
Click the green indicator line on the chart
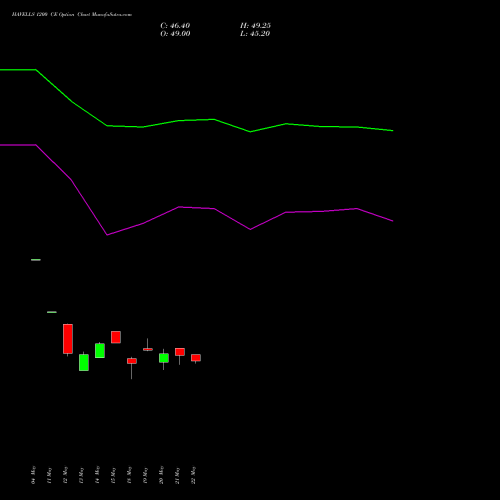click(197, 120)
